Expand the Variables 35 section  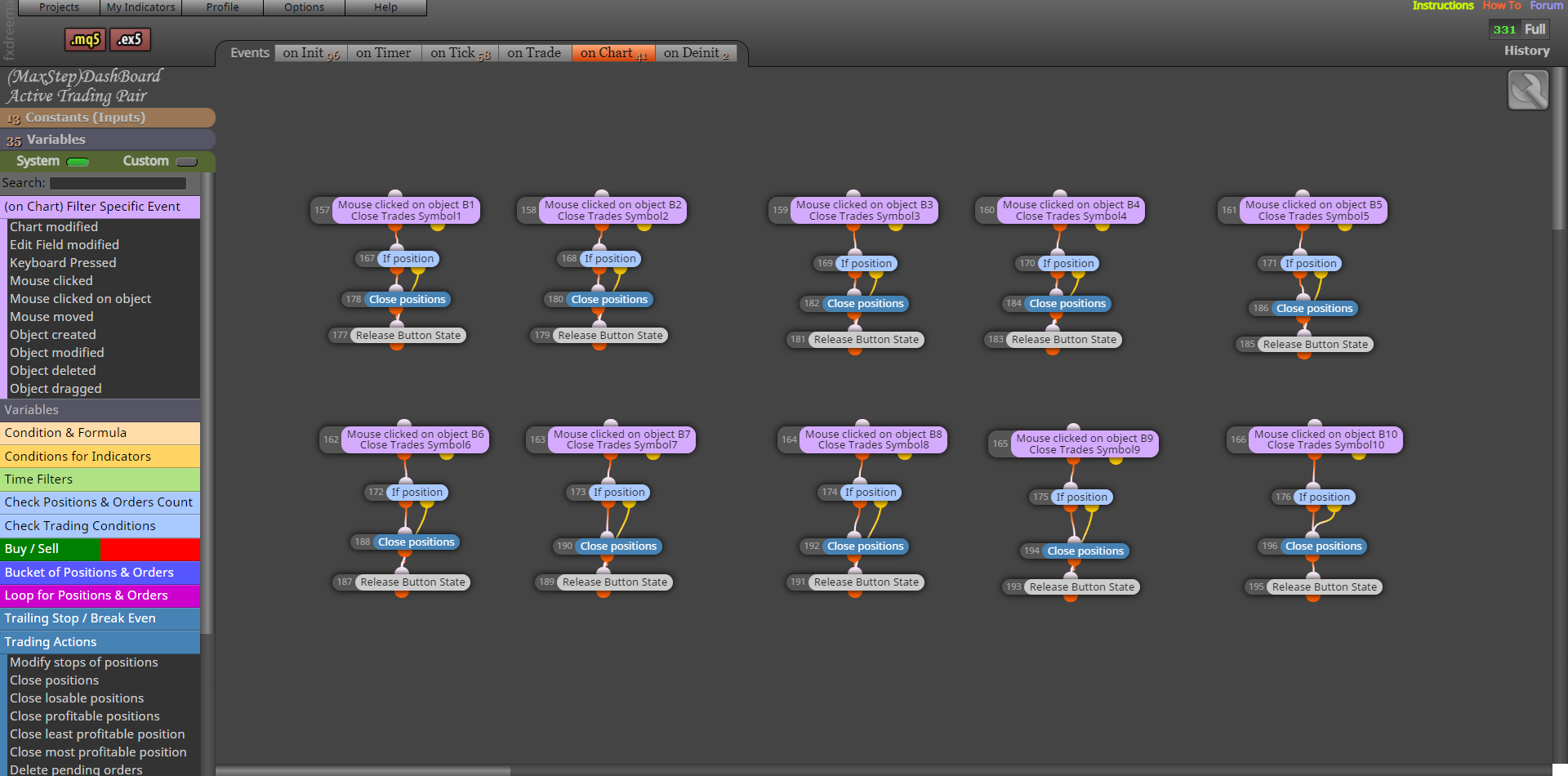pyautogui.click(x=108, y=140)
